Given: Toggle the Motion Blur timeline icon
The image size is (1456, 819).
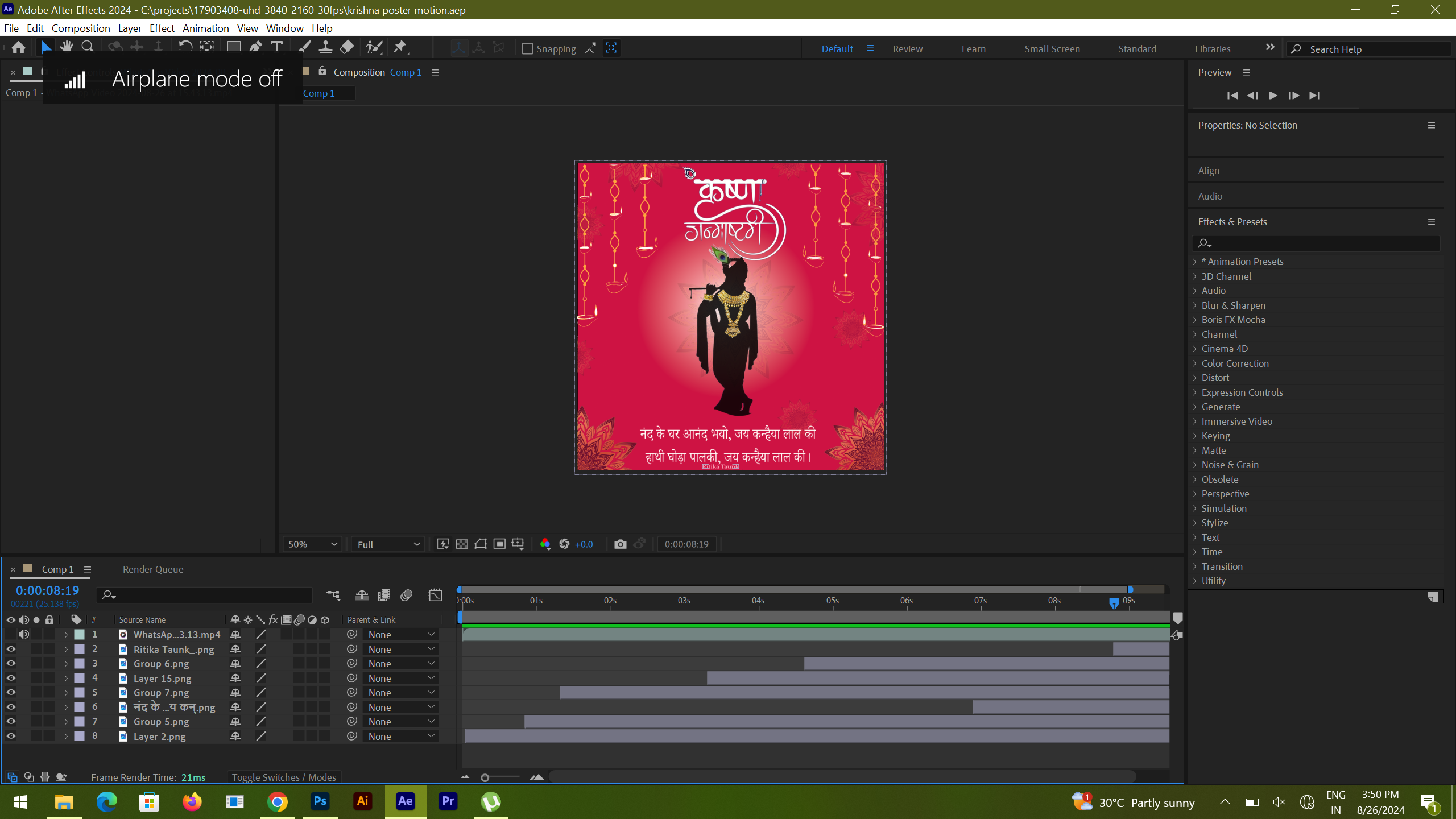Looking at the screenshot, I should pyautogui.click(x=406, y=595).
